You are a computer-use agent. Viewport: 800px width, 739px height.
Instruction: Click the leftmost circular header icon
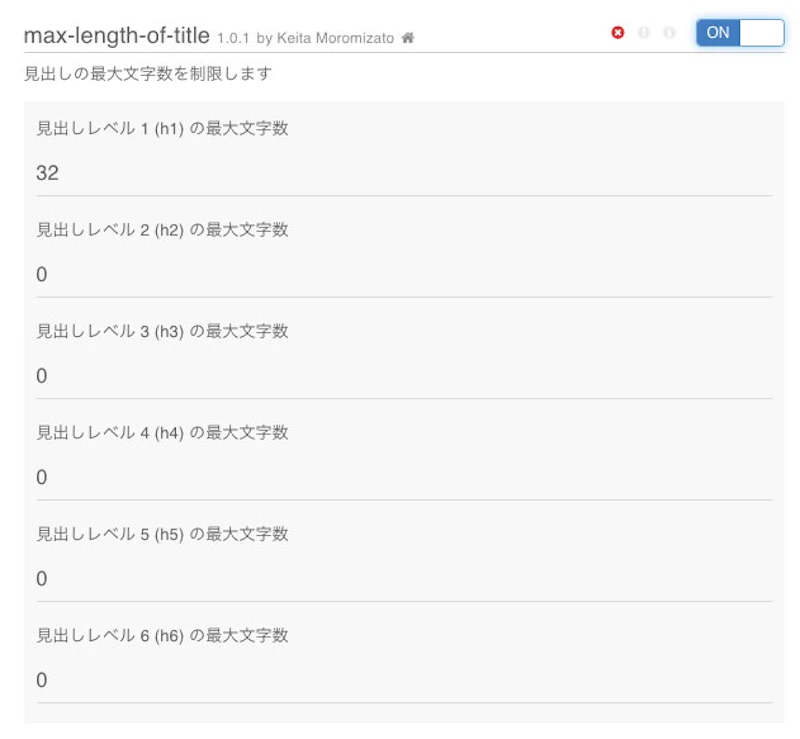point(618,32)
